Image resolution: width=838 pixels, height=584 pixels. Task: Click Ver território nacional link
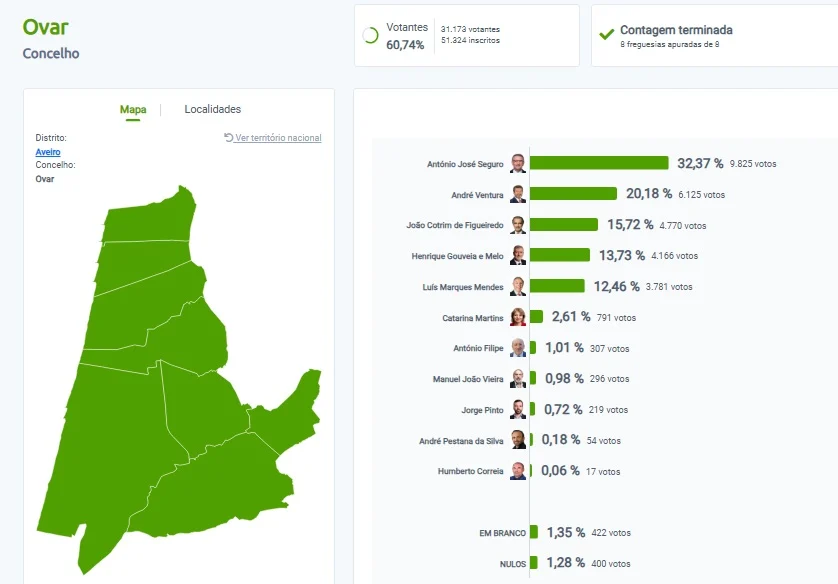[x=278, y=138]
